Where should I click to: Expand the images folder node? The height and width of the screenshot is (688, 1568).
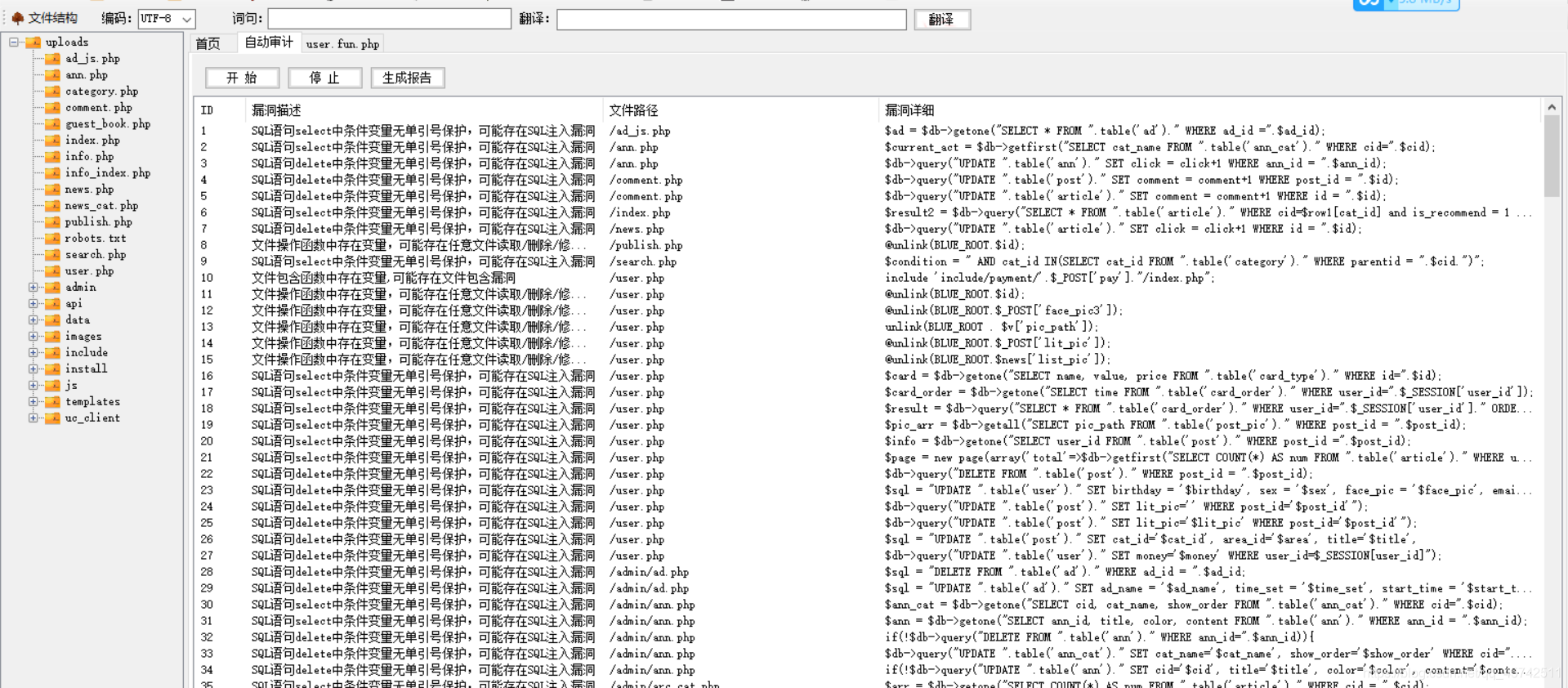34,337
